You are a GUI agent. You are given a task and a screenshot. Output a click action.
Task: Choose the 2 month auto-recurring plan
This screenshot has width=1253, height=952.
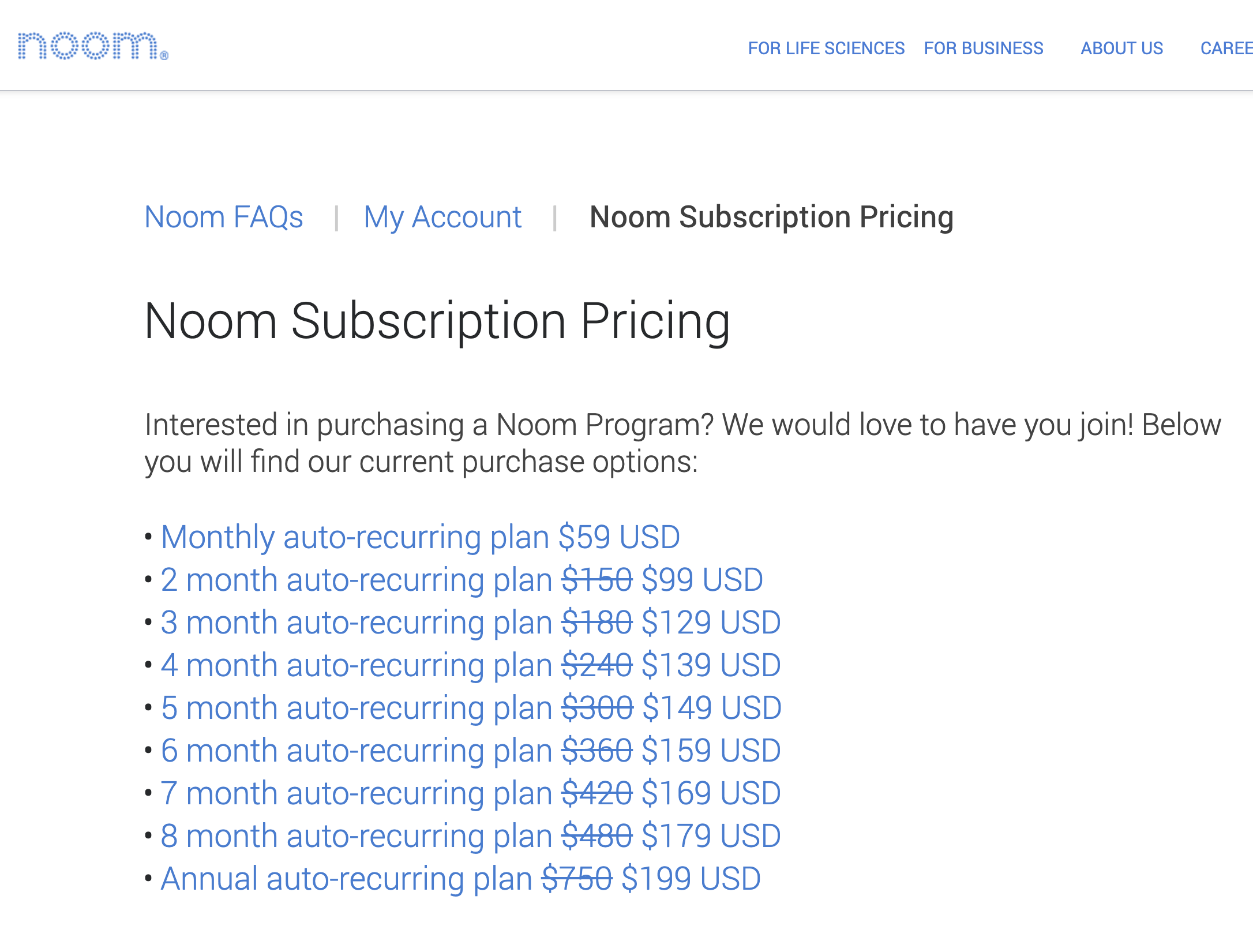(x=462, y=580)
